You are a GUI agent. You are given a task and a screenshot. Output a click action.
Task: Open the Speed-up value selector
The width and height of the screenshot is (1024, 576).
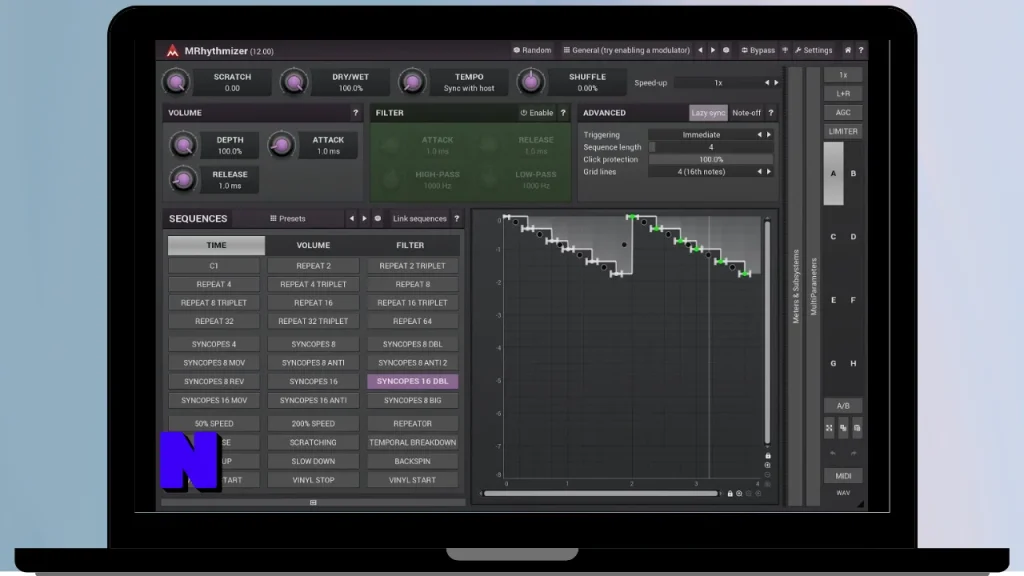coord(727,83)
